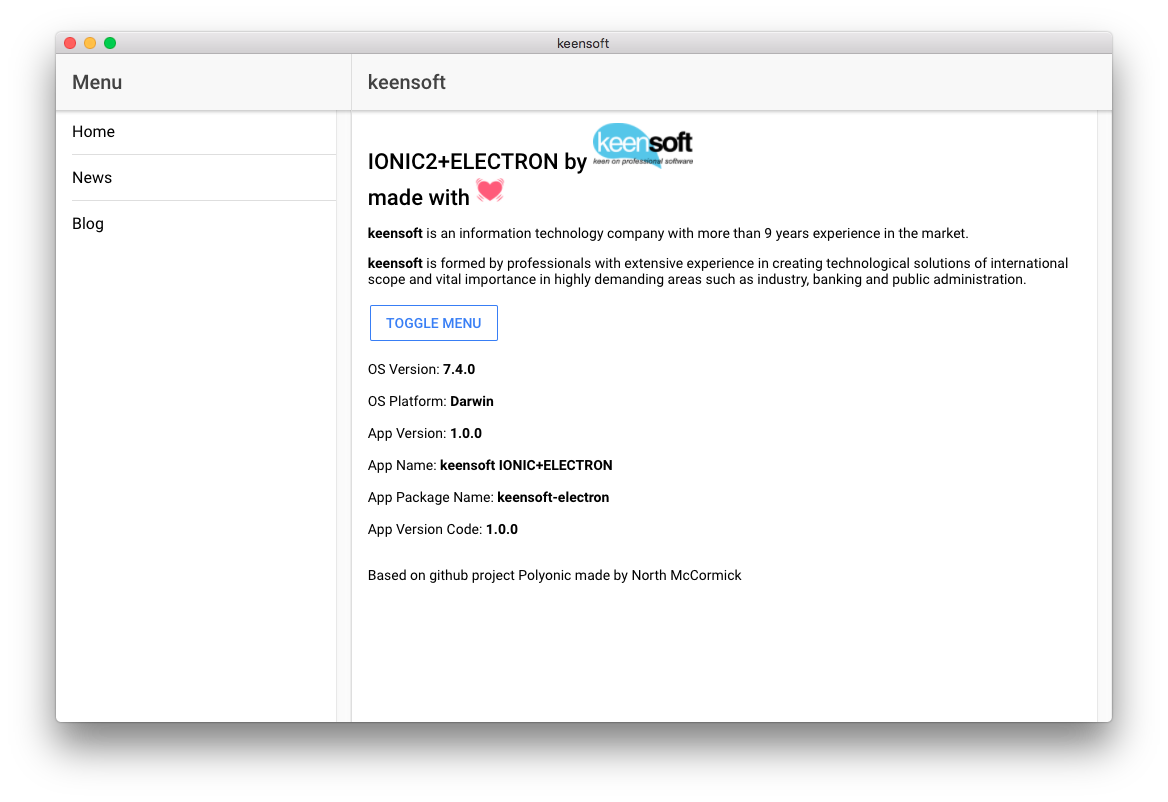Viewport: 1168px width, 802px height.
Task: Click the OS Version 7.4.0 line
Action: pos(422,369)
